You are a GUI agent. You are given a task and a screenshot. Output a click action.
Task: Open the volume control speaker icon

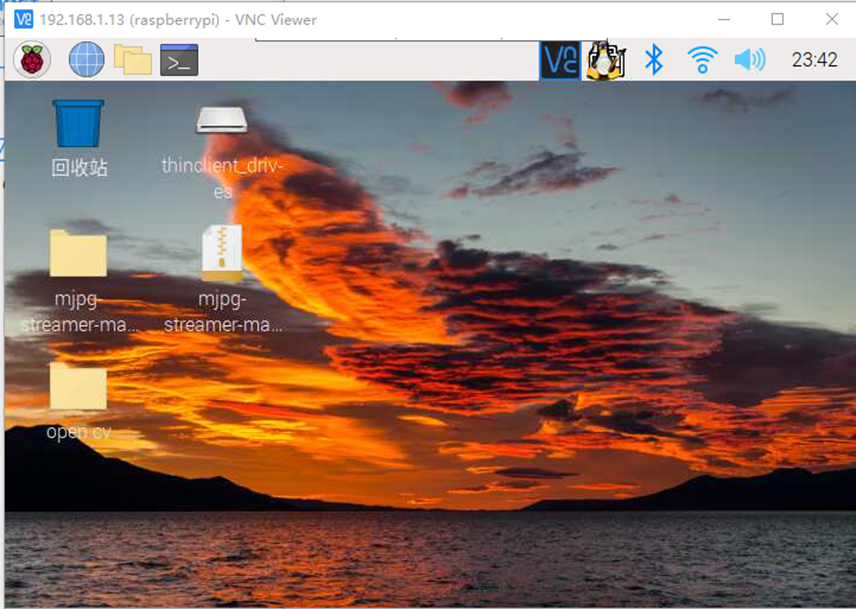(750, 60)
